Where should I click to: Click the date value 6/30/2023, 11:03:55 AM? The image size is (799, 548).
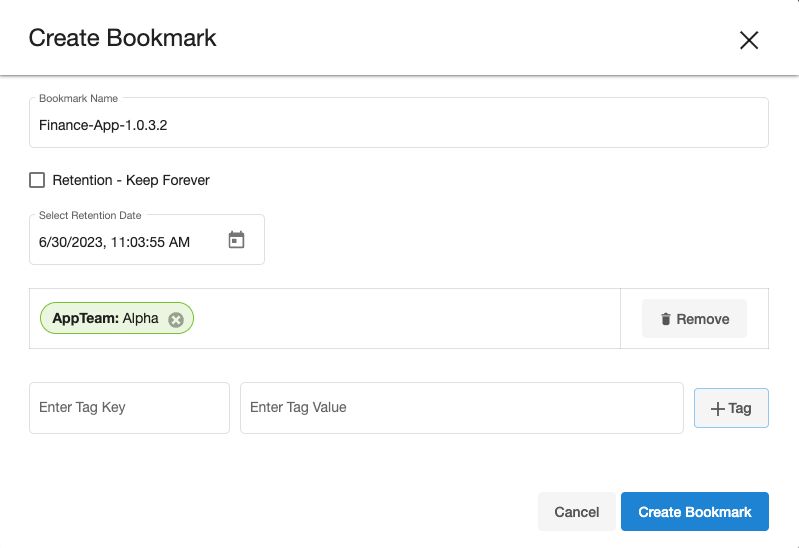(114, 242)
